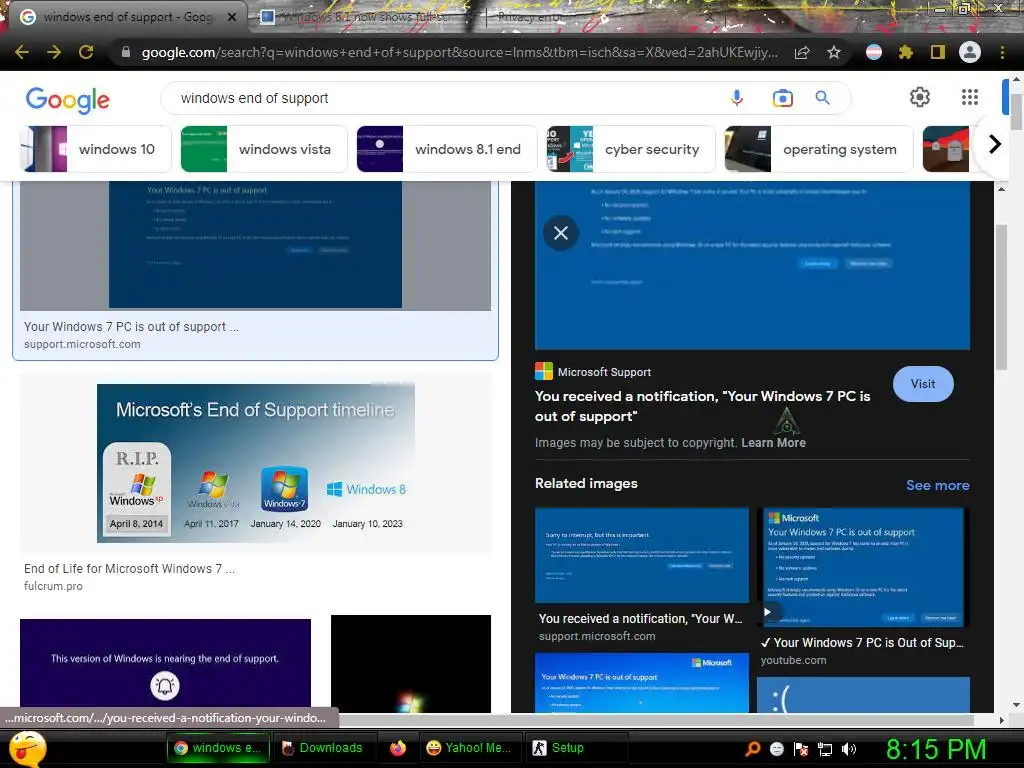This screenshot has width=1024, height=768.
Task: Select the 'windows end of support' browser tab
Action: 127,17
